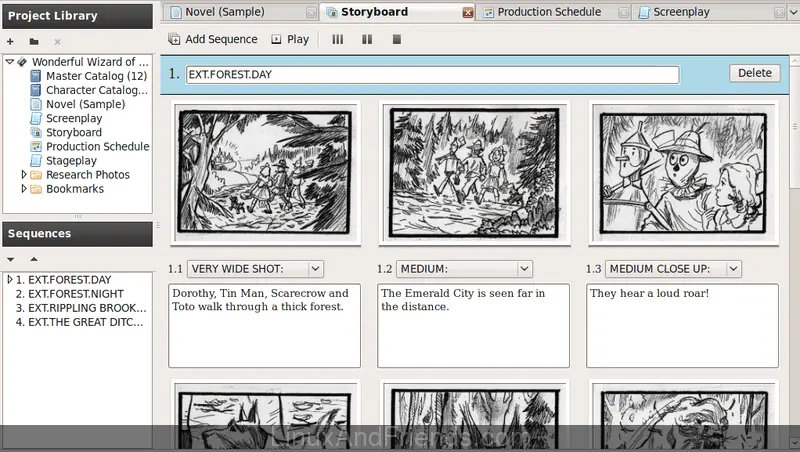Expand the Bookmarks folder
The image size is (800, 452).
tap(23, 189)
